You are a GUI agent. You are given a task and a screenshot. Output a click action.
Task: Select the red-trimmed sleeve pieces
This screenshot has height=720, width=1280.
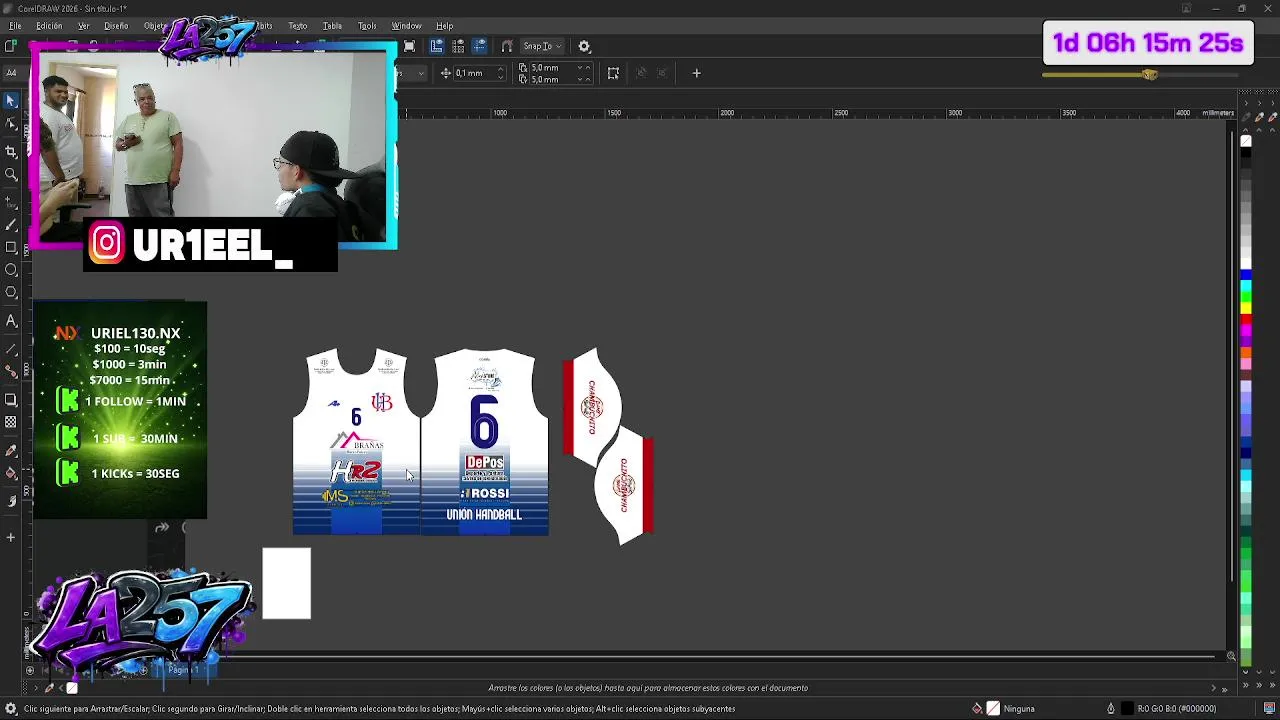(608, 446)
